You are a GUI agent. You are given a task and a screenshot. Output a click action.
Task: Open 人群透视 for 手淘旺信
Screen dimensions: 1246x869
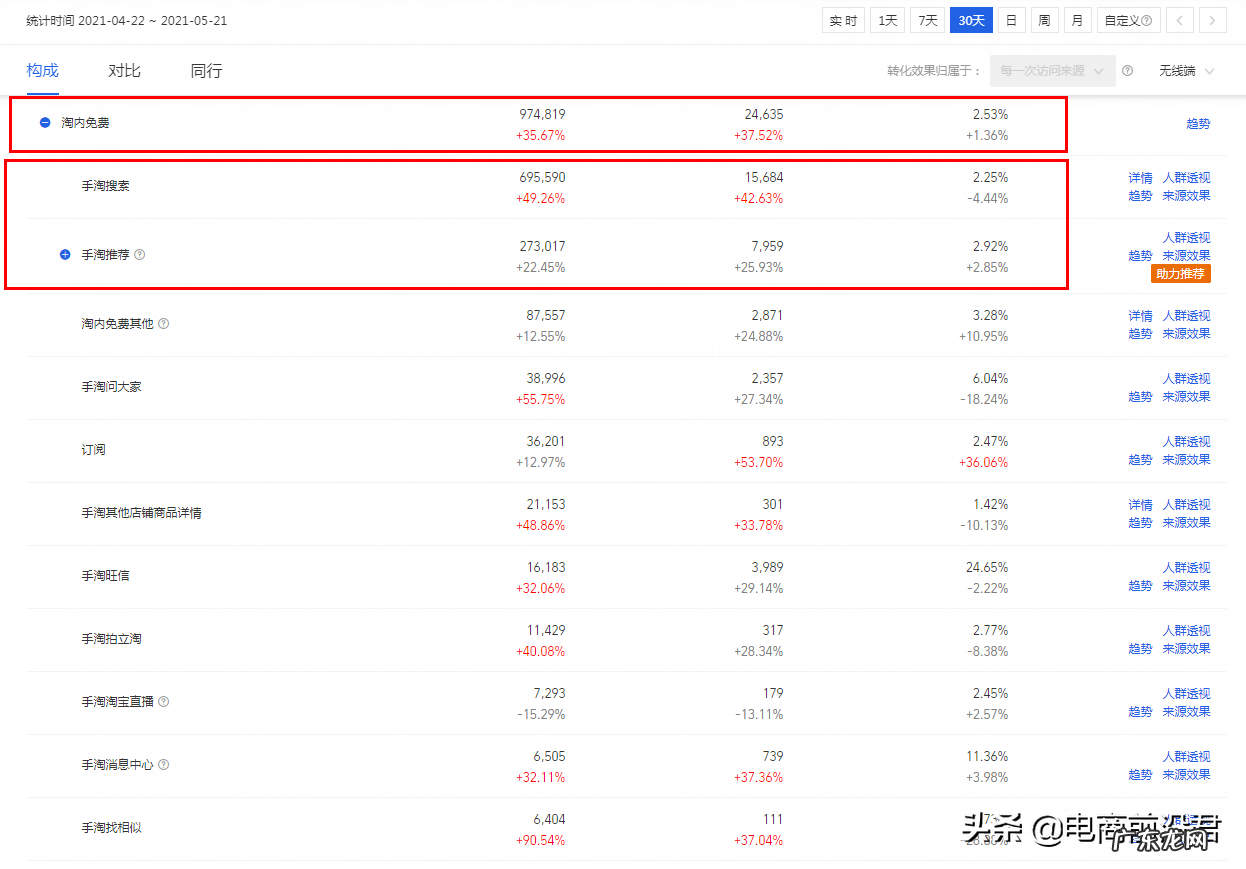(x=1186, y=567)
